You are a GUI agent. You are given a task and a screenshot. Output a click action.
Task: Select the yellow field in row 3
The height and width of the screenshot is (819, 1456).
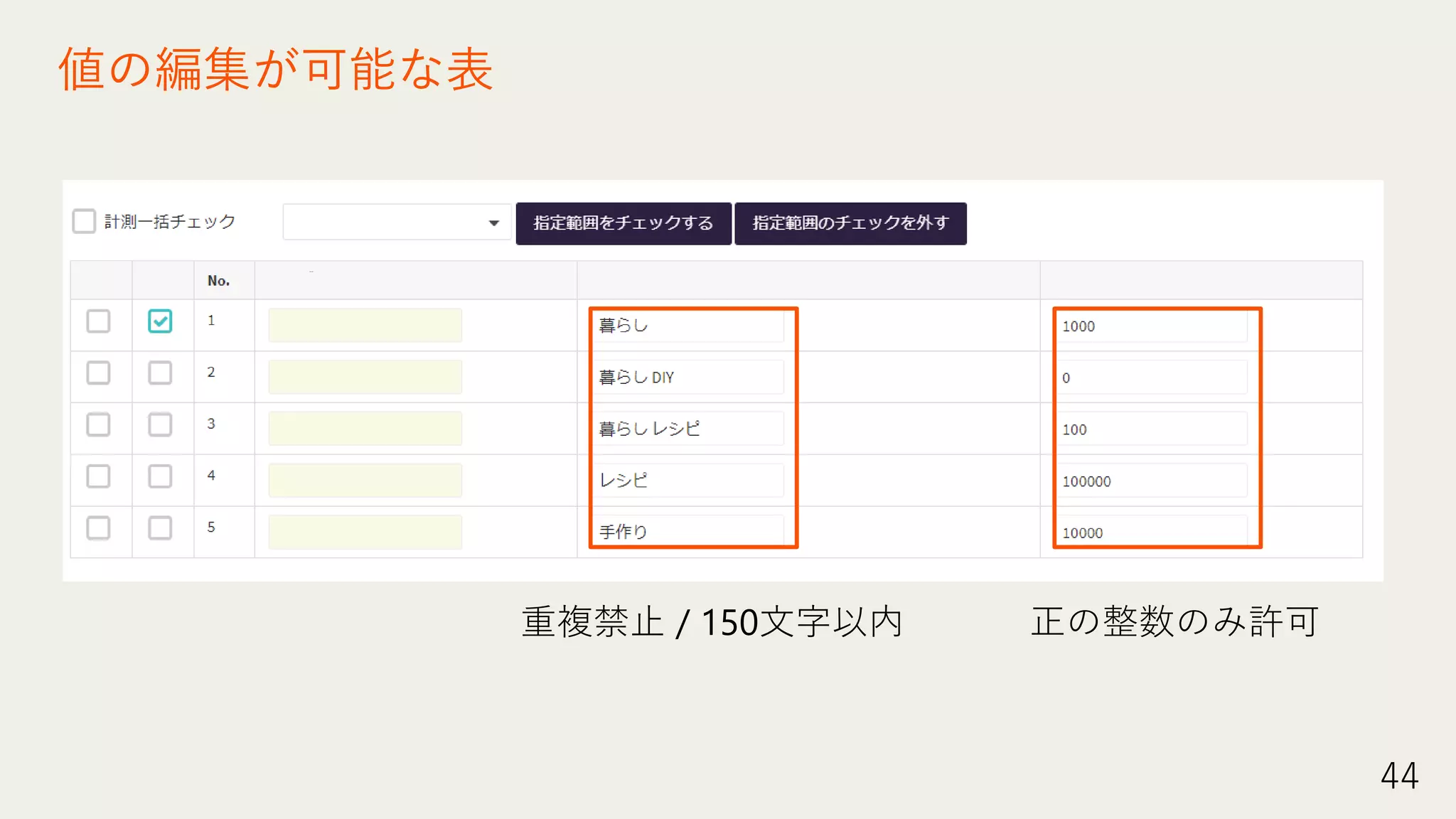[x=365, y=428]
